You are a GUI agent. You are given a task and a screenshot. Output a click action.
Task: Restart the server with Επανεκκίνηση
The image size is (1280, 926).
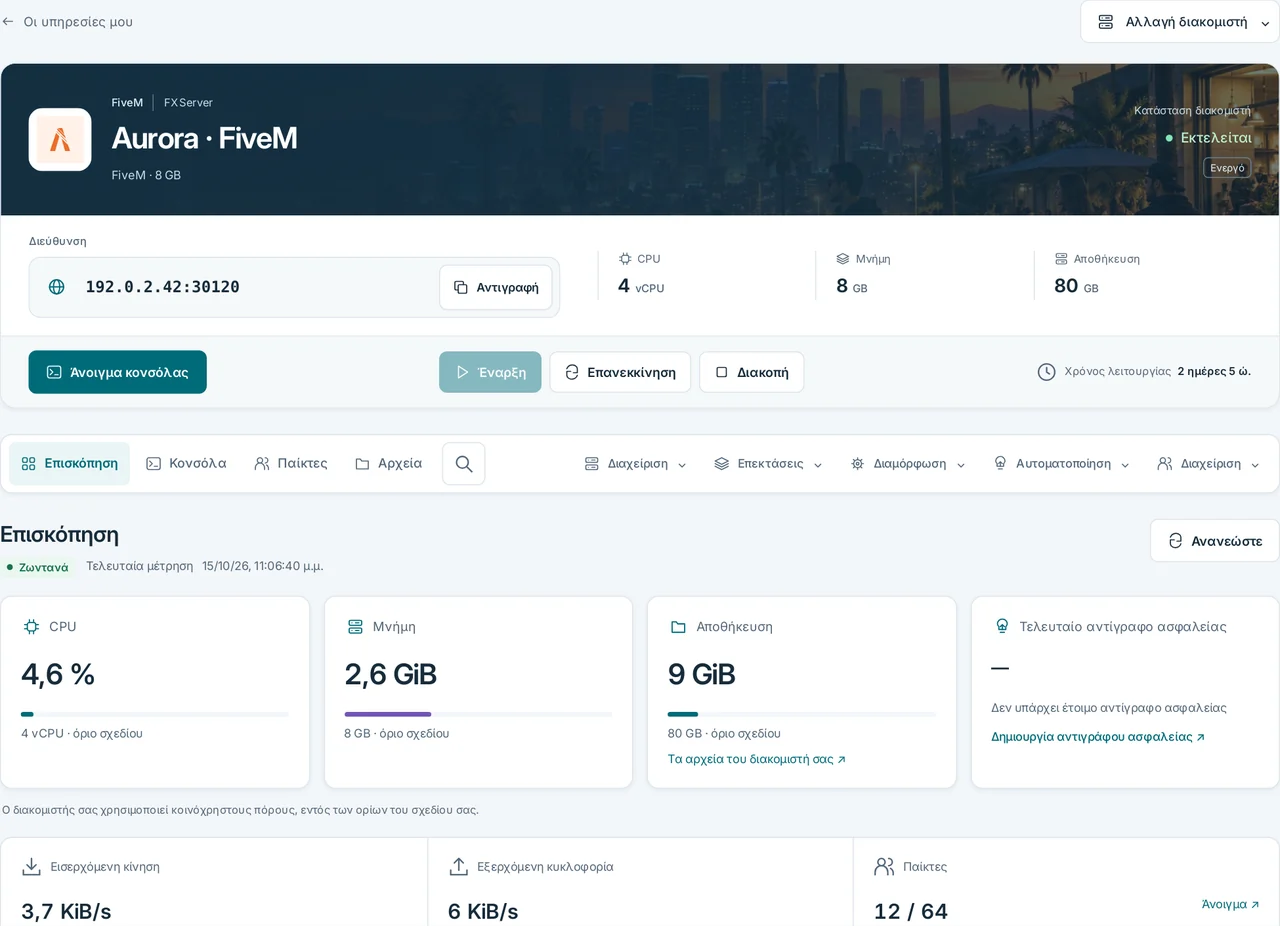(620, 372)
